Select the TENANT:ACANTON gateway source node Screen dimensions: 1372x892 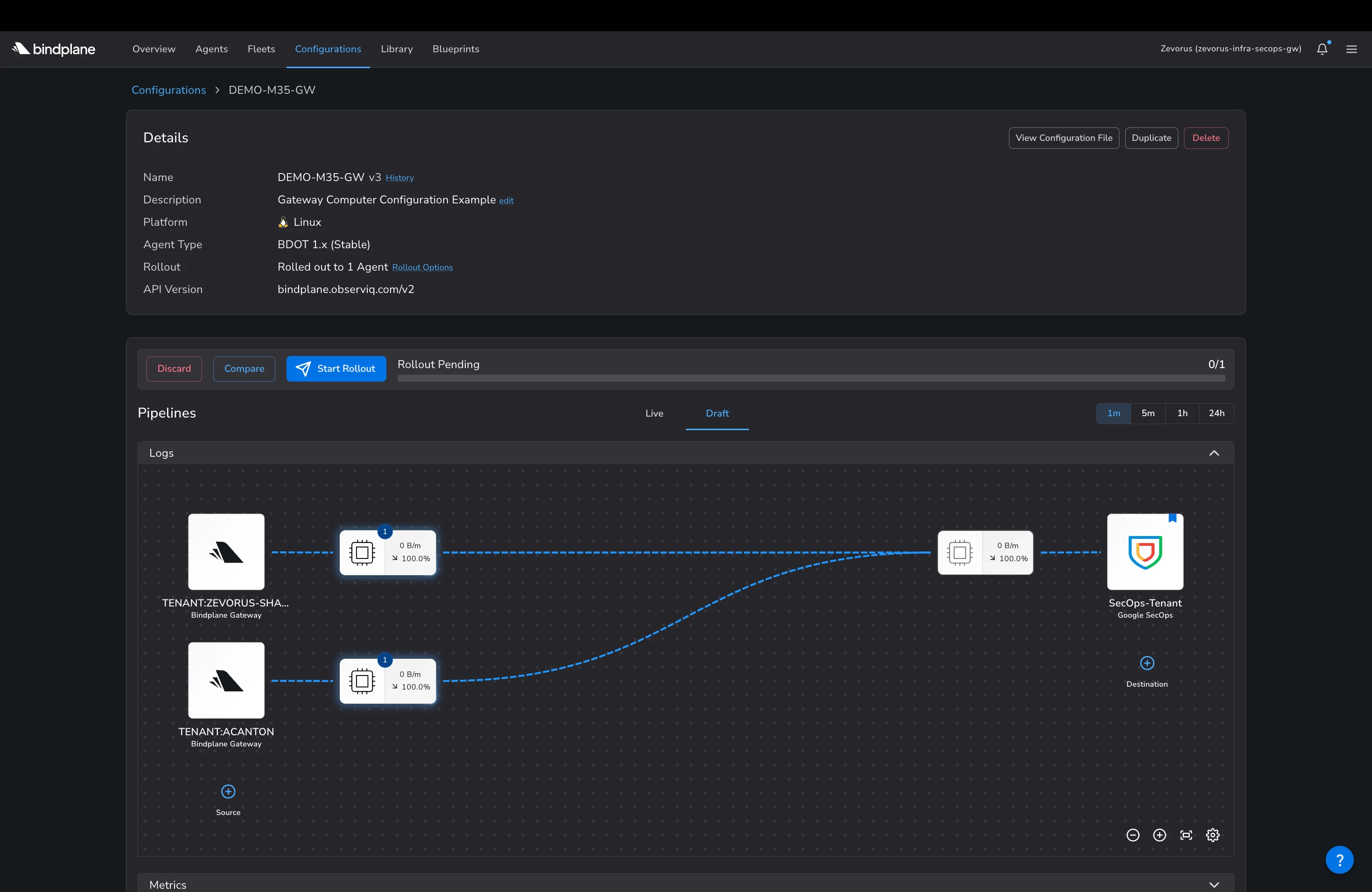point(226,680)
